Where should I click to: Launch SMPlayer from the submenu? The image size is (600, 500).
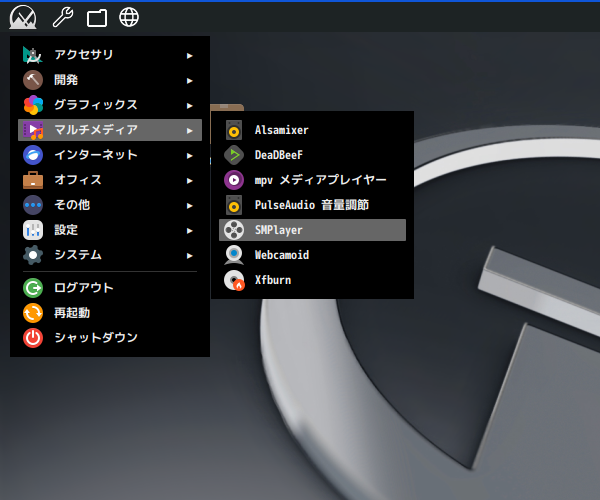coord(312,230)
